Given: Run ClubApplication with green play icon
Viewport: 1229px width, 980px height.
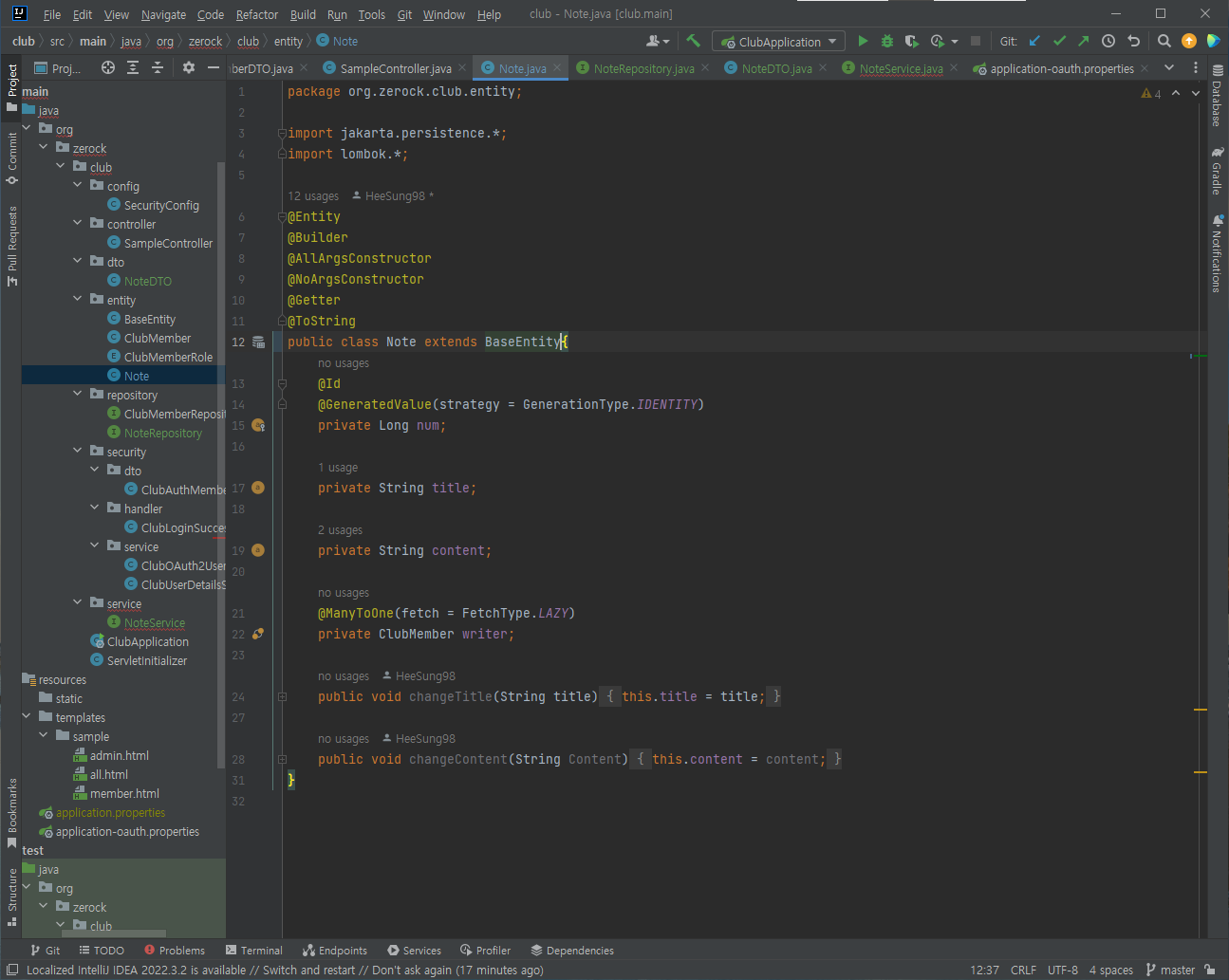Looking at the screenshot, I should point(863,41).
